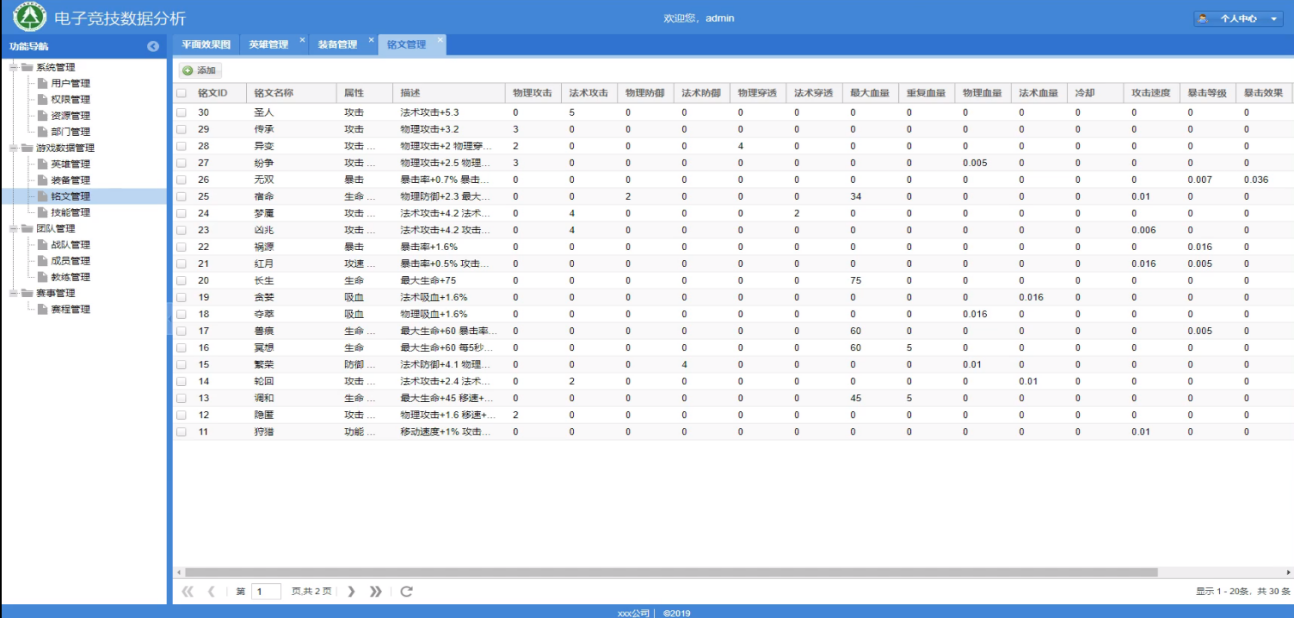Viewport: 1294px width, 618px height.
Task: Click the 用户管理 page icon
Action: pyautogui.click(x=43, y=83)
